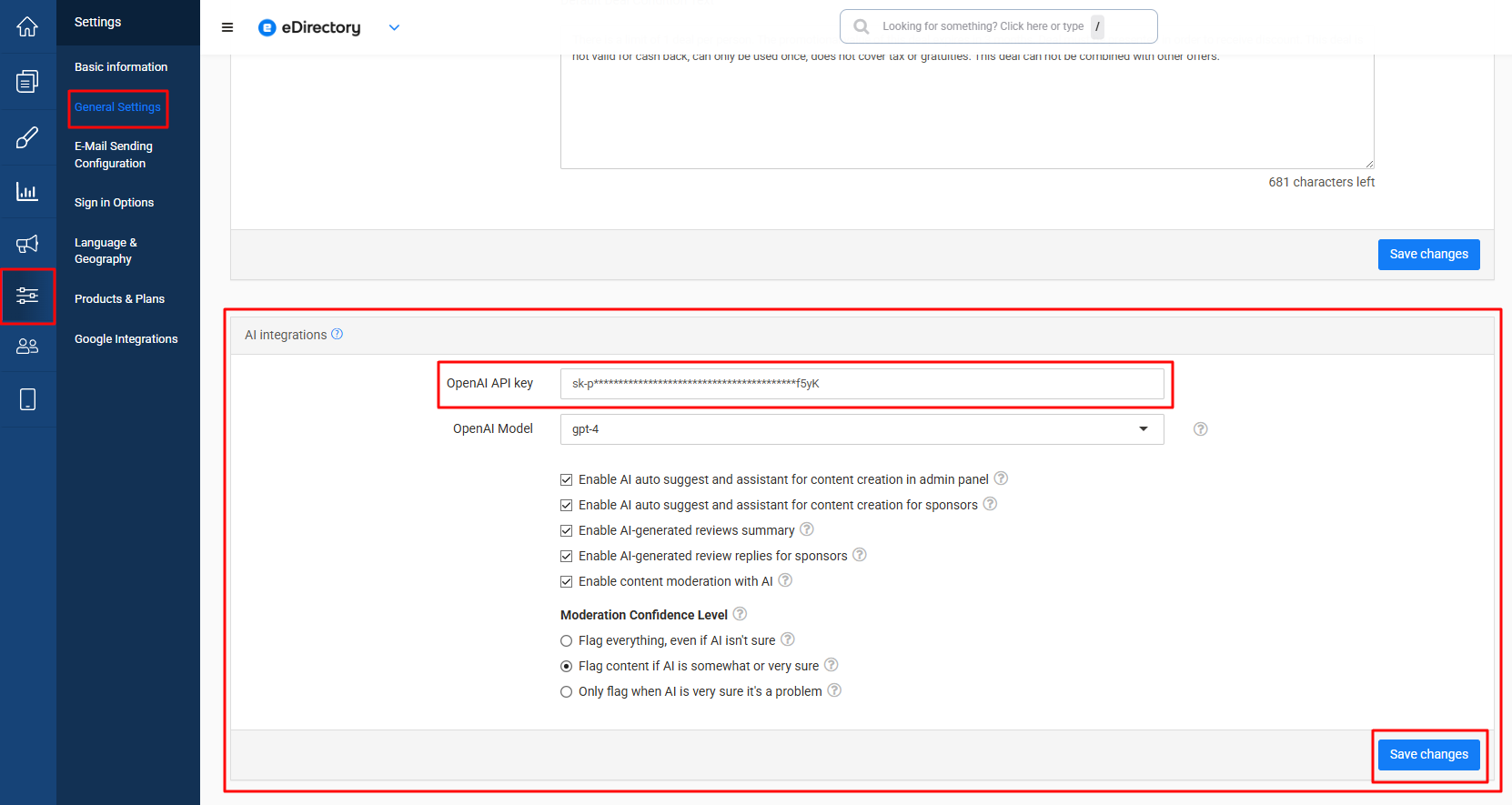Expand the chevron next to eDirectory

[x=394, y=27]
